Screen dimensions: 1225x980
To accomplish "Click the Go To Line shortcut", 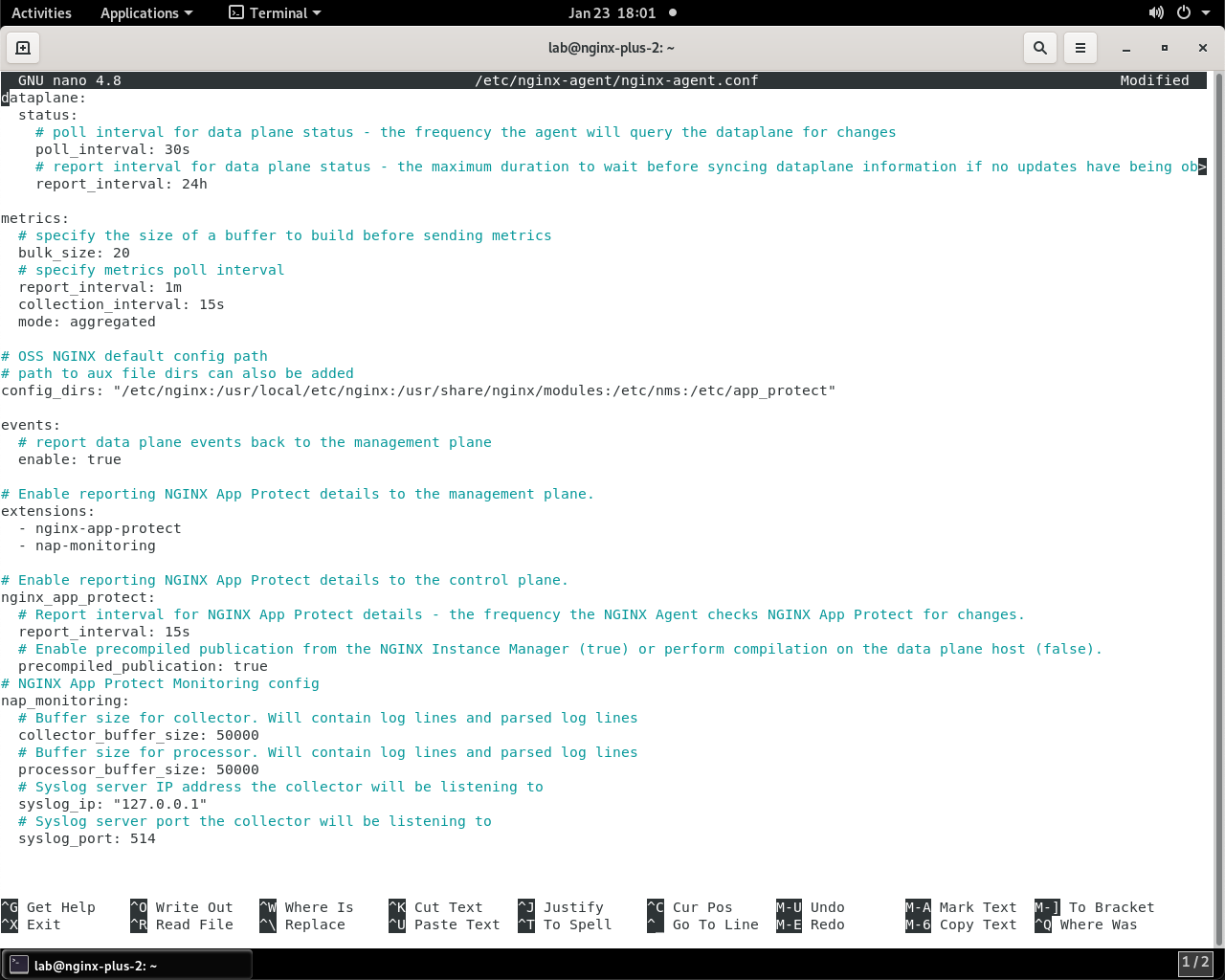I will pyautogui.click(x=703, y=924).
